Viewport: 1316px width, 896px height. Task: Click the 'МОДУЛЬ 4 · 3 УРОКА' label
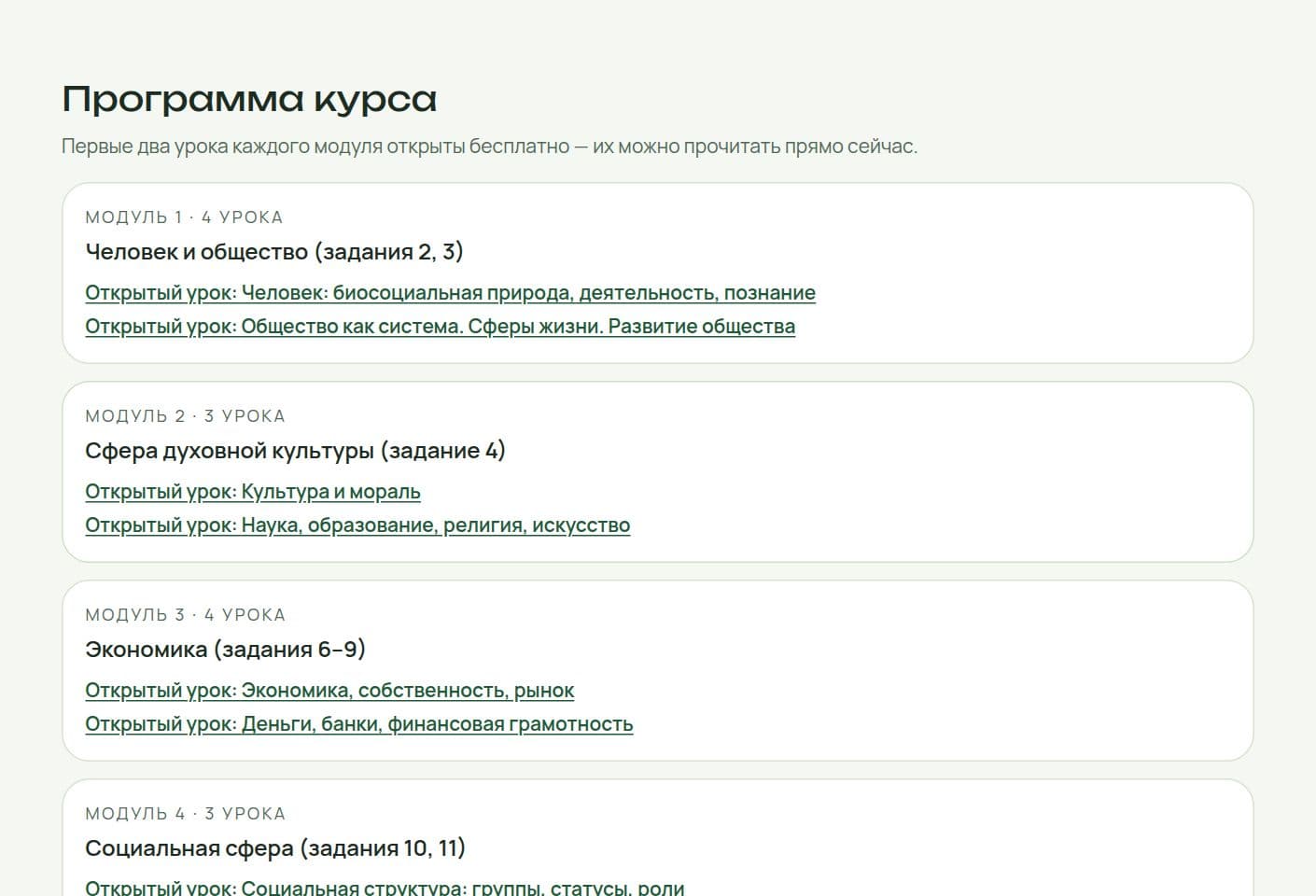click(185, 814)
